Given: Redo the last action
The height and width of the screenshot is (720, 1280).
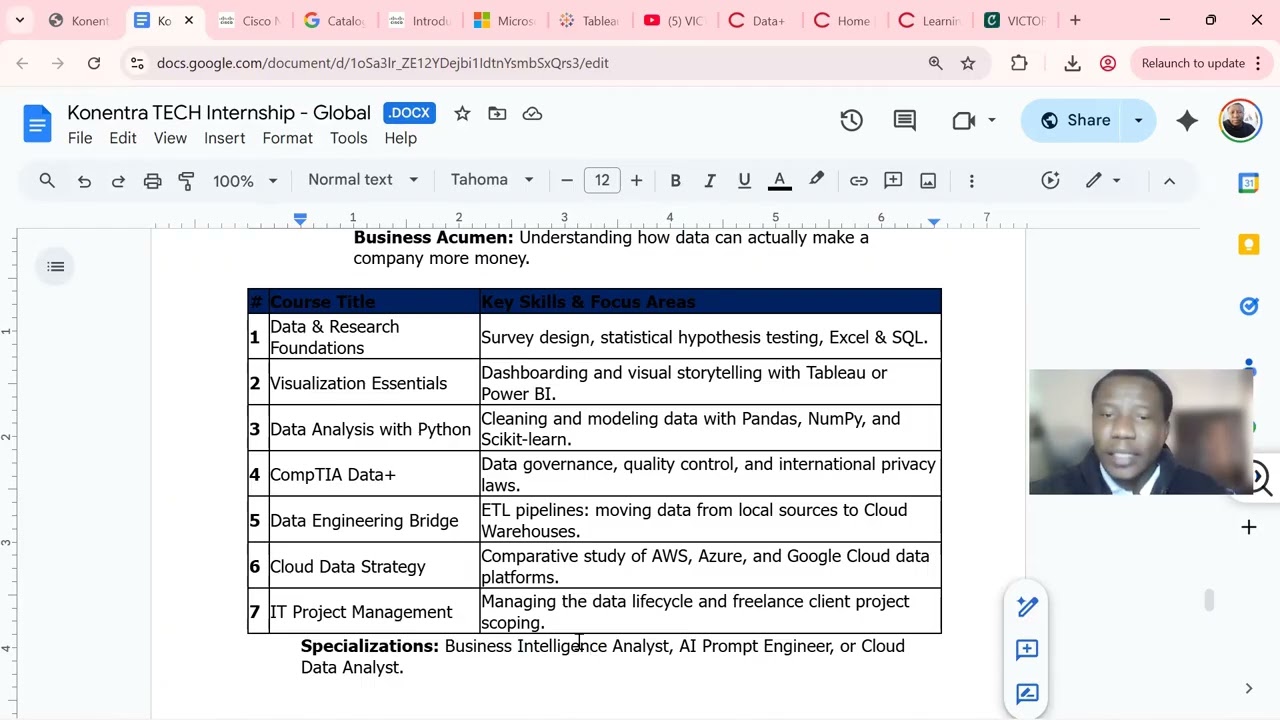Looking at the screenshot, I should click(118, 181).
